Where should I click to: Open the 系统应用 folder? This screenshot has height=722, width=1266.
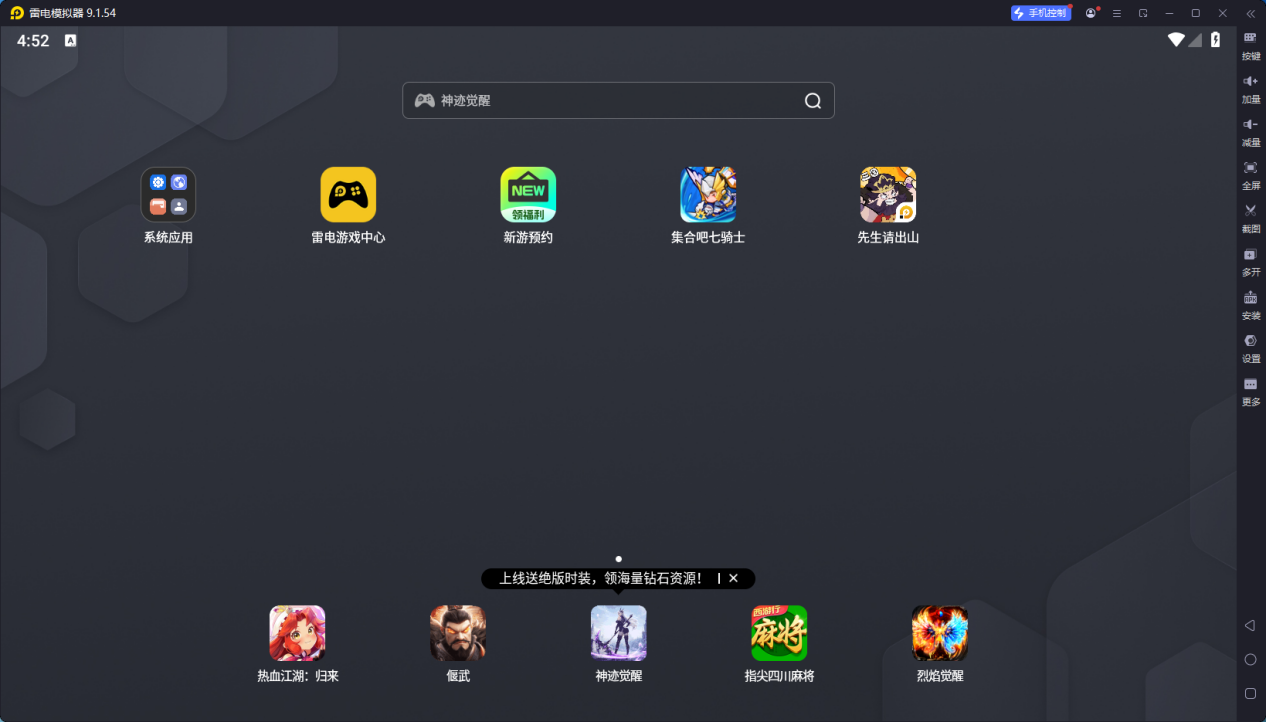pos(168,195)
